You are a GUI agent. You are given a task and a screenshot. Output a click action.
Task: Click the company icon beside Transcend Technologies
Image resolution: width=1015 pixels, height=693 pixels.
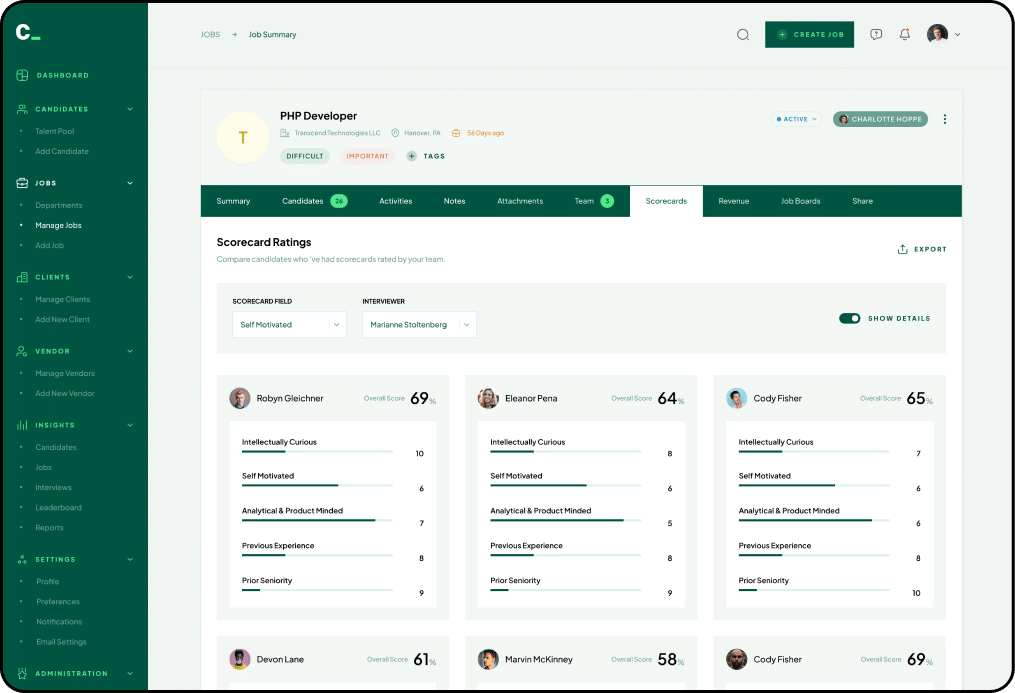[284, 133]
